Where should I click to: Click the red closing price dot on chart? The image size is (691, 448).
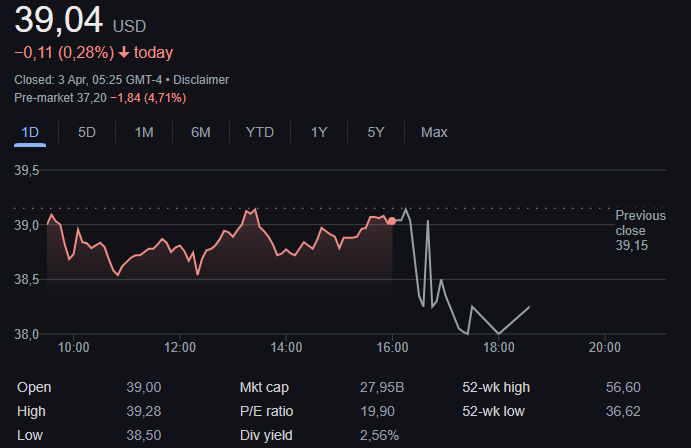pyautogui.click(x=391, y=221)
